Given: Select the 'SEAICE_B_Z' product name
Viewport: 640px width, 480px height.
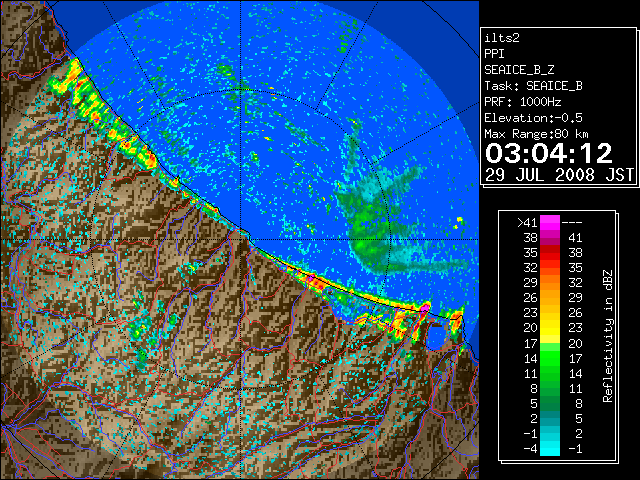Looking at the screenshot, I should [519, 70].
